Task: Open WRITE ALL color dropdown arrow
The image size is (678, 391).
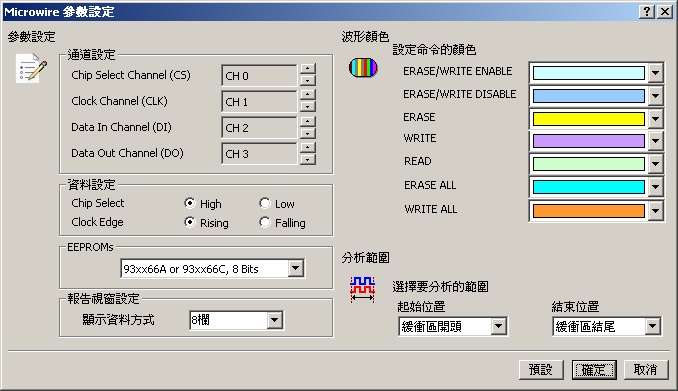Action: tap(656, 211)
